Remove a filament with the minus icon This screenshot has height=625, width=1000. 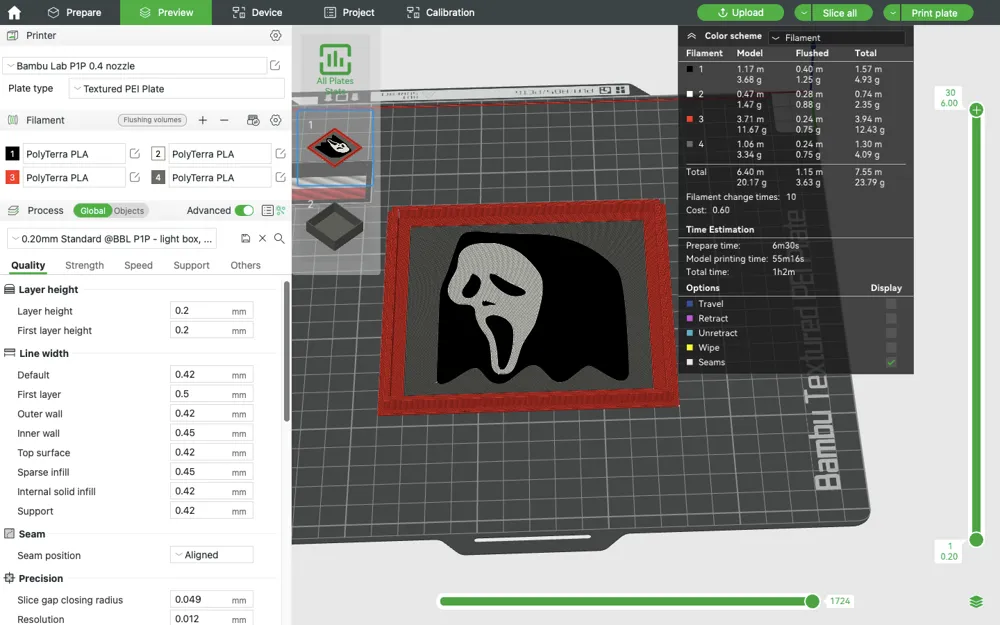[x=224, y=120]
